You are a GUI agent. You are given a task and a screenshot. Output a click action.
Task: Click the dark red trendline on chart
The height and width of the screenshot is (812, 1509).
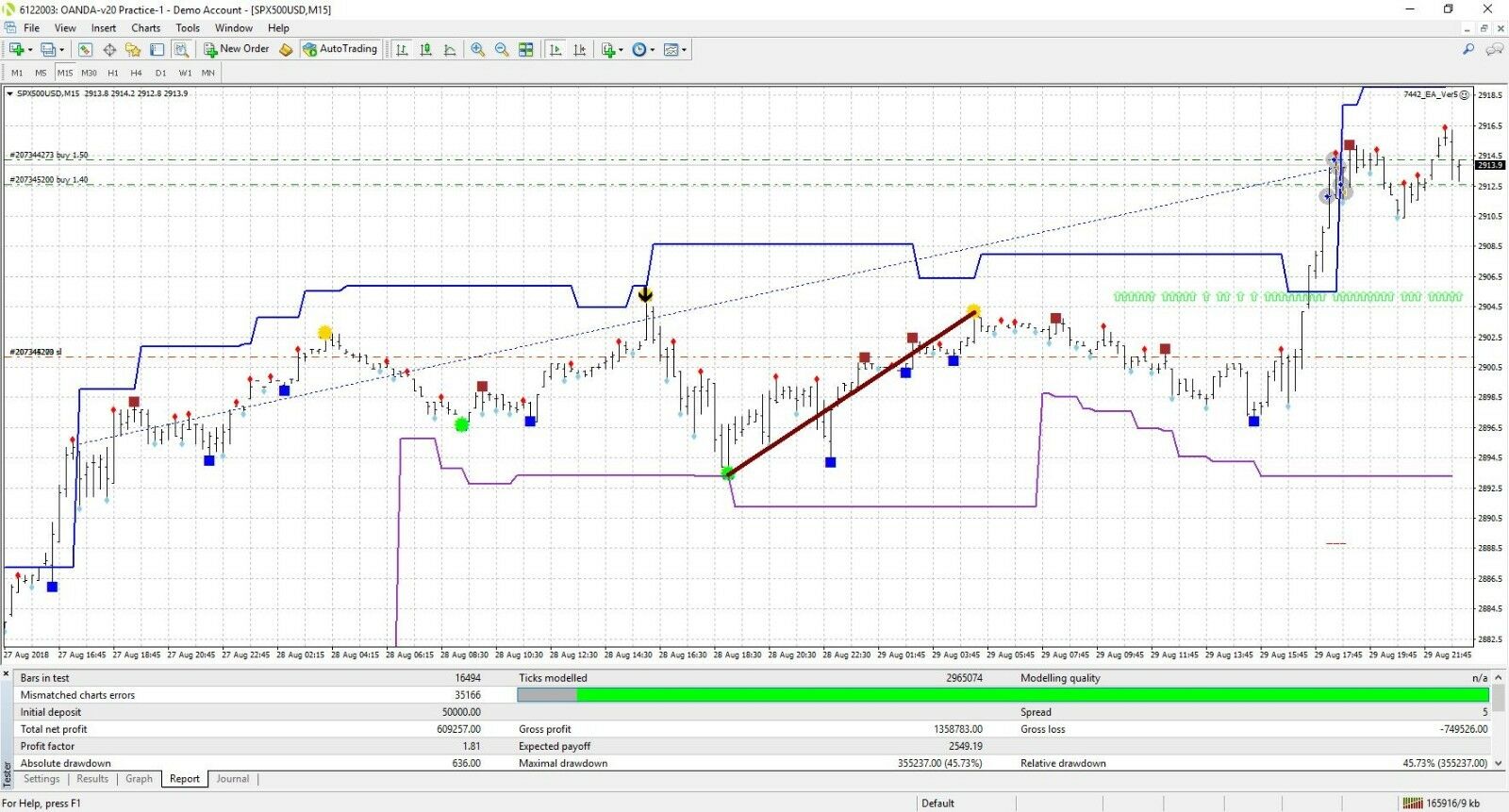pos(851,392)
